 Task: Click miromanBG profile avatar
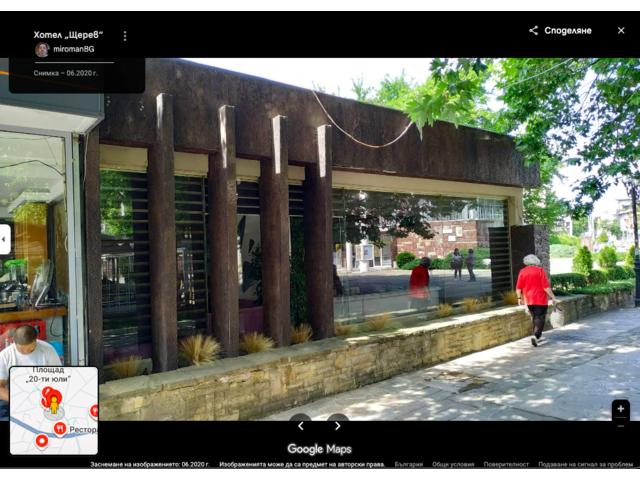tap(42, 49)
